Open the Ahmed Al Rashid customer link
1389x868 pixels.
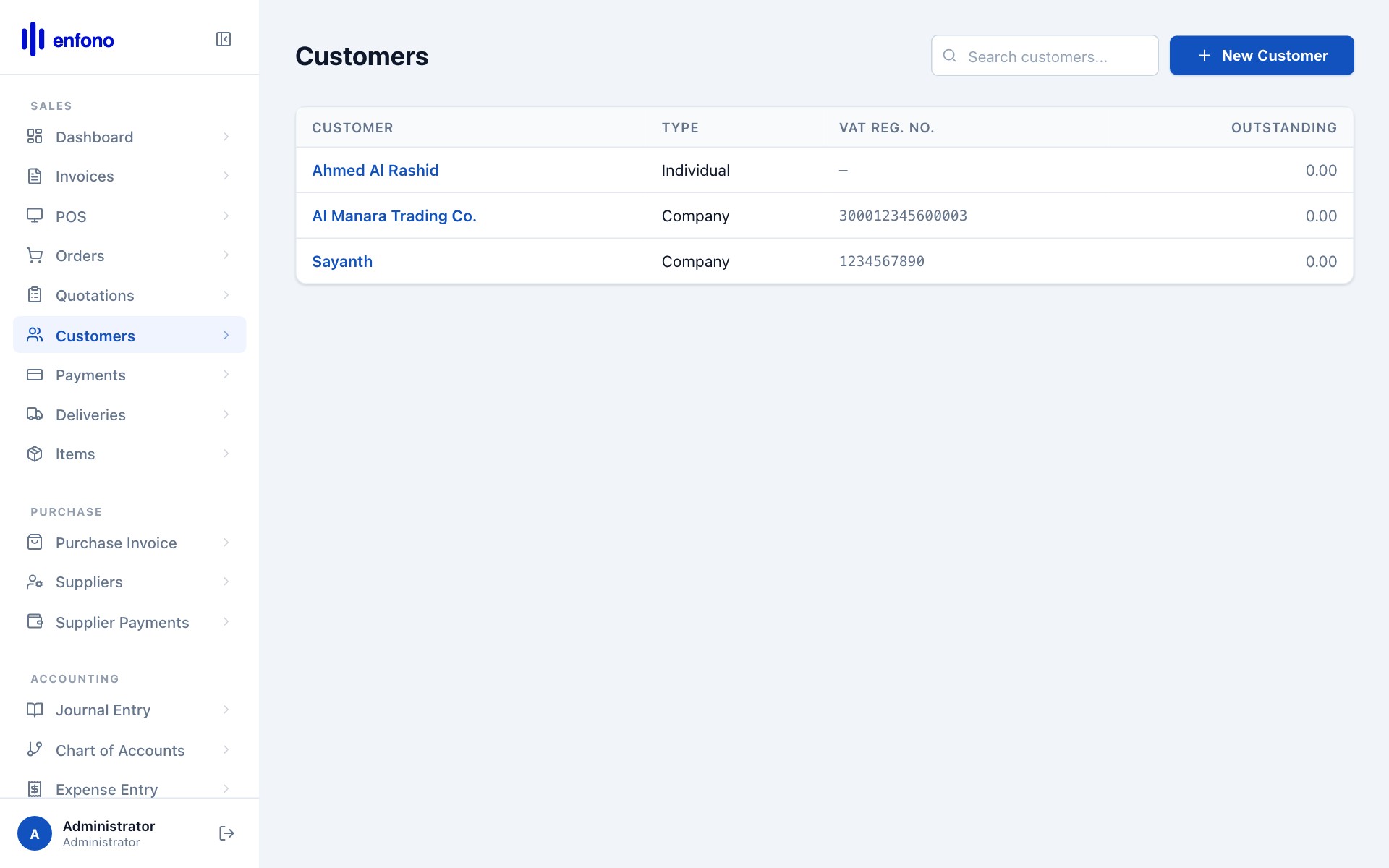pos(375,170)
